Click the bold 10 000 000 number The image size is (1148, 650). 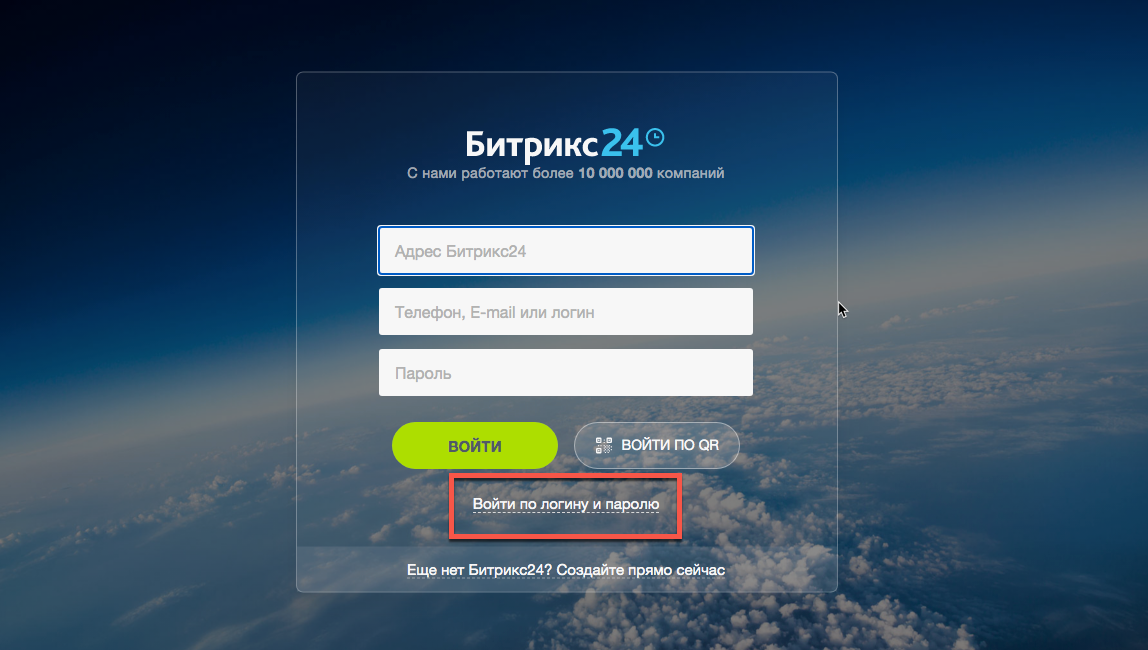click(615, 173)
